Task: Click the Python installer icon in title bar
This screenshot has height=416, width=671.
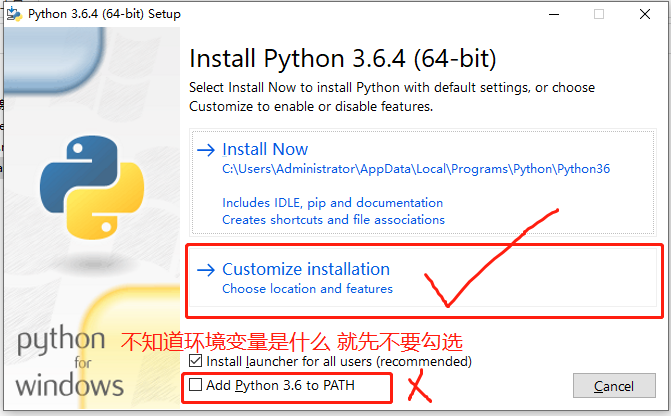Action: click(x=14, y=14)
